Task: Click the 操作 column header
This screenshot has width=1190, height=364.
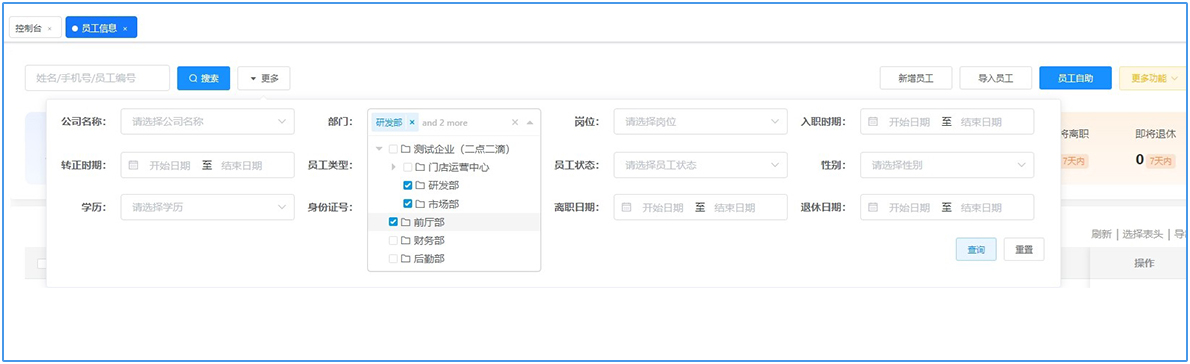Action: pos(1144,263)
